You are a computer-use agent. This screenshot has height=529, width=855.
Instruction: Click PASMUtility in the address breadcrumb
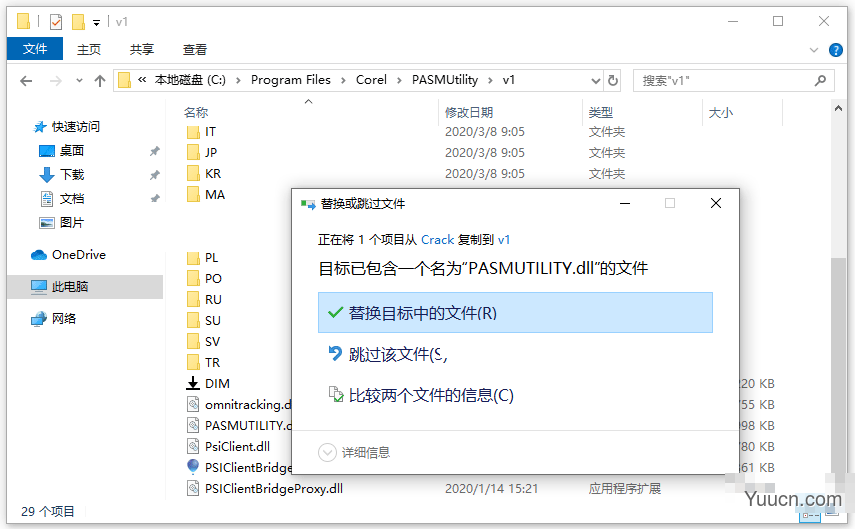445,80
